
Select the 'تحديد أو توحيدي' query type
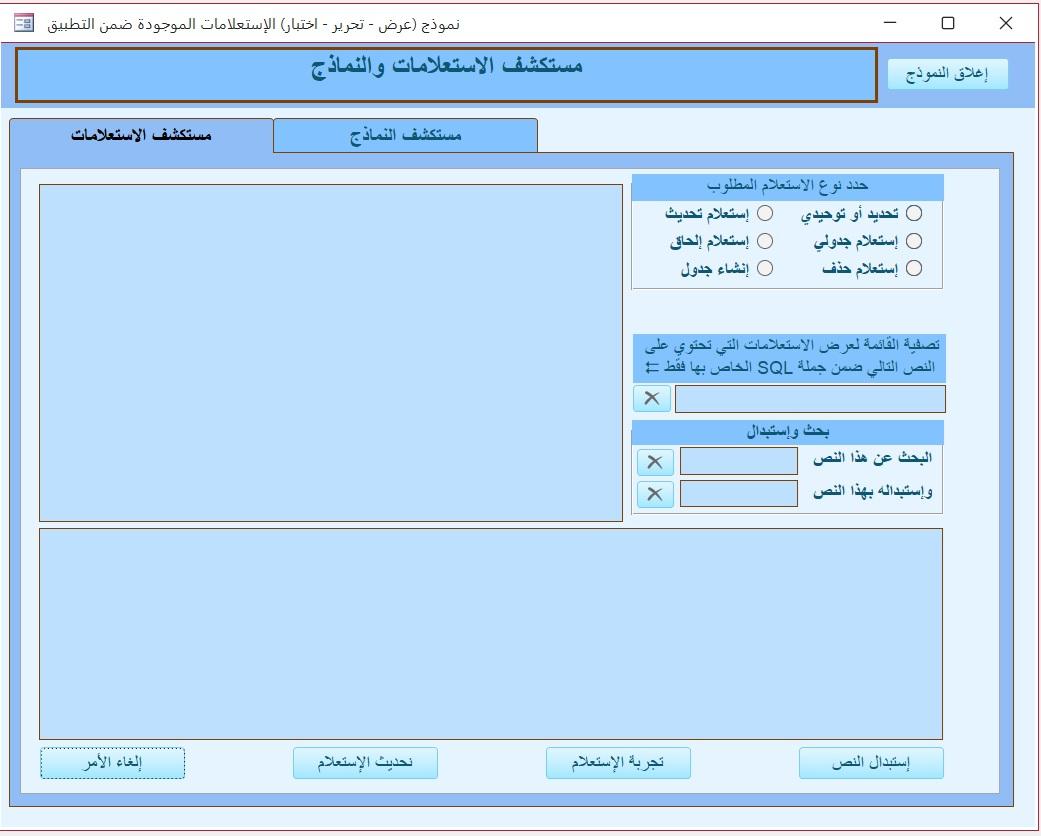(x=913, y=213)
